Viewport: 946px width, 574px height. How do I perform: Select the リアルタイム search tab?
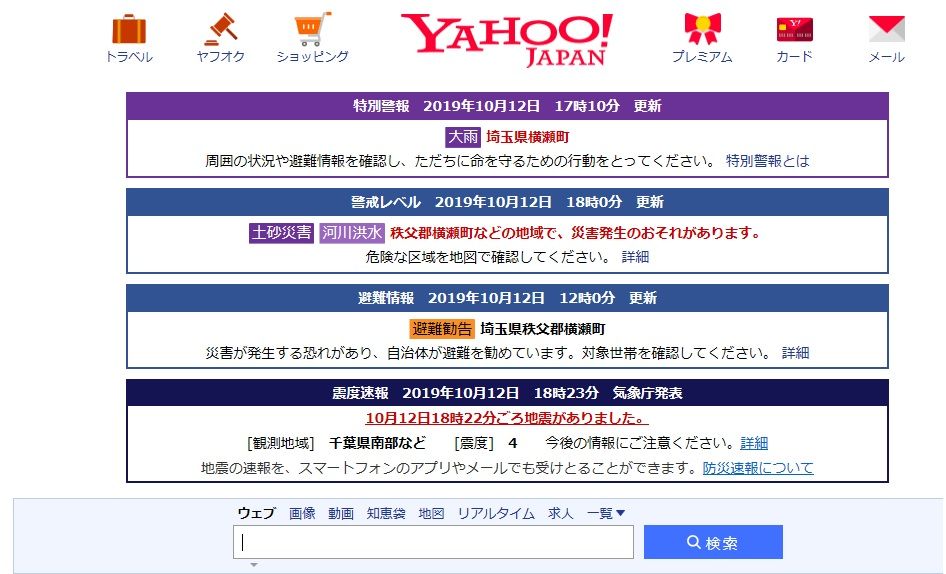point(496,514)
